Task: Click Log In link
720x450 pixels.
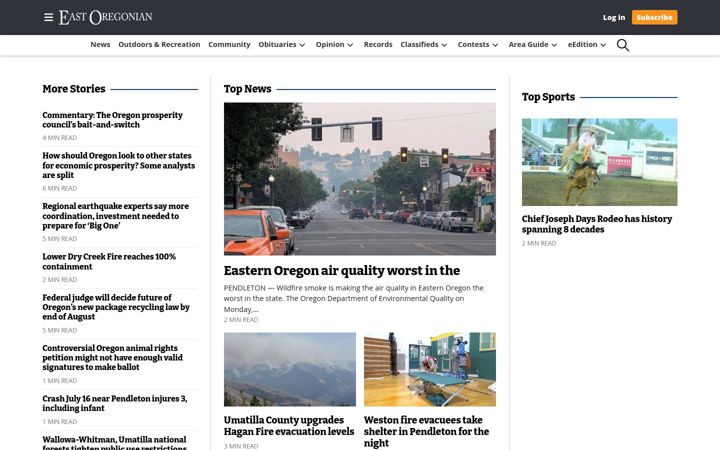Action: pyautogui.click(x=614, y=17)
